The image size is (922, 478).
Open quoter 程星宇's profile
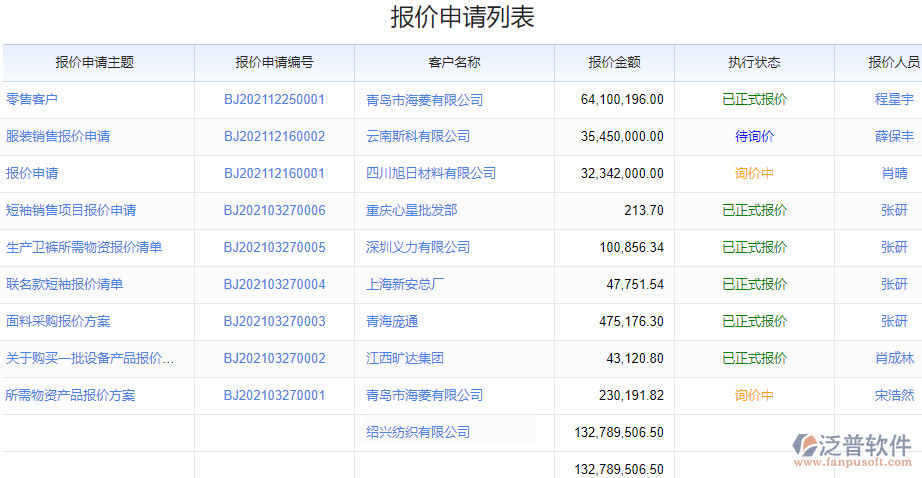(894, 99)
